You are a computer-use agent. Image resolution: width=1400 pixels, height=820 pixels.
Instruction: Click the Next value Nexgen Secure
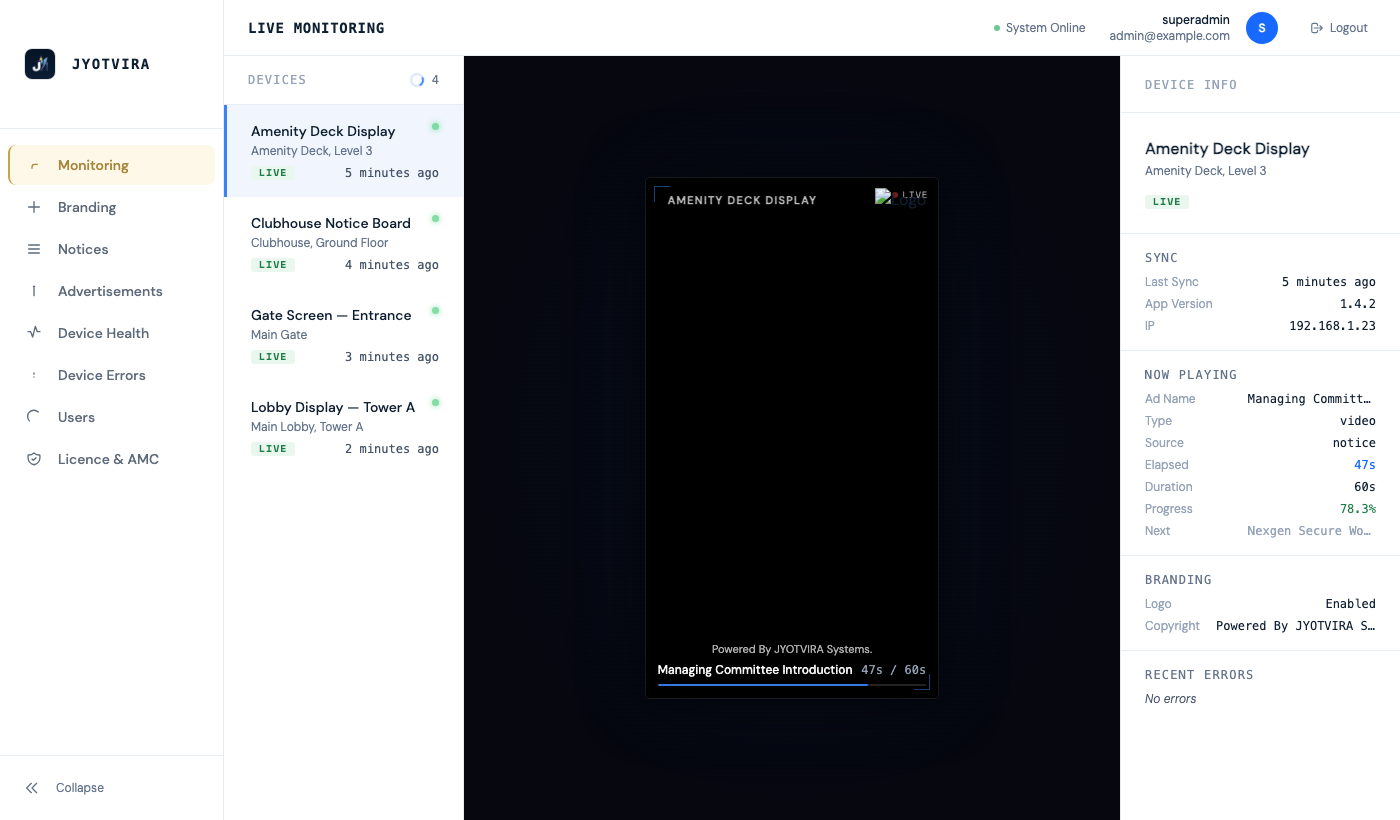pyautogui.click(x=1311, y=531)
